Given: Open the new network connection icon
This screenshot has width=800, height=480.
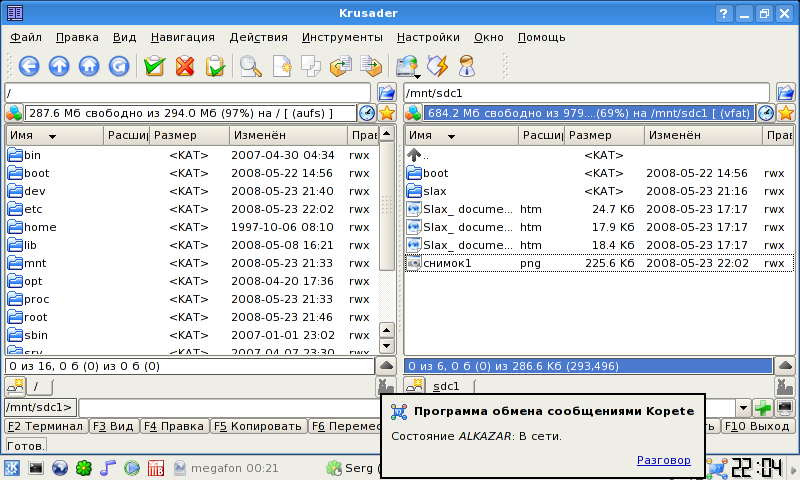Looking at the screenshot, I should pyautogui.click(x=408, y=66).
